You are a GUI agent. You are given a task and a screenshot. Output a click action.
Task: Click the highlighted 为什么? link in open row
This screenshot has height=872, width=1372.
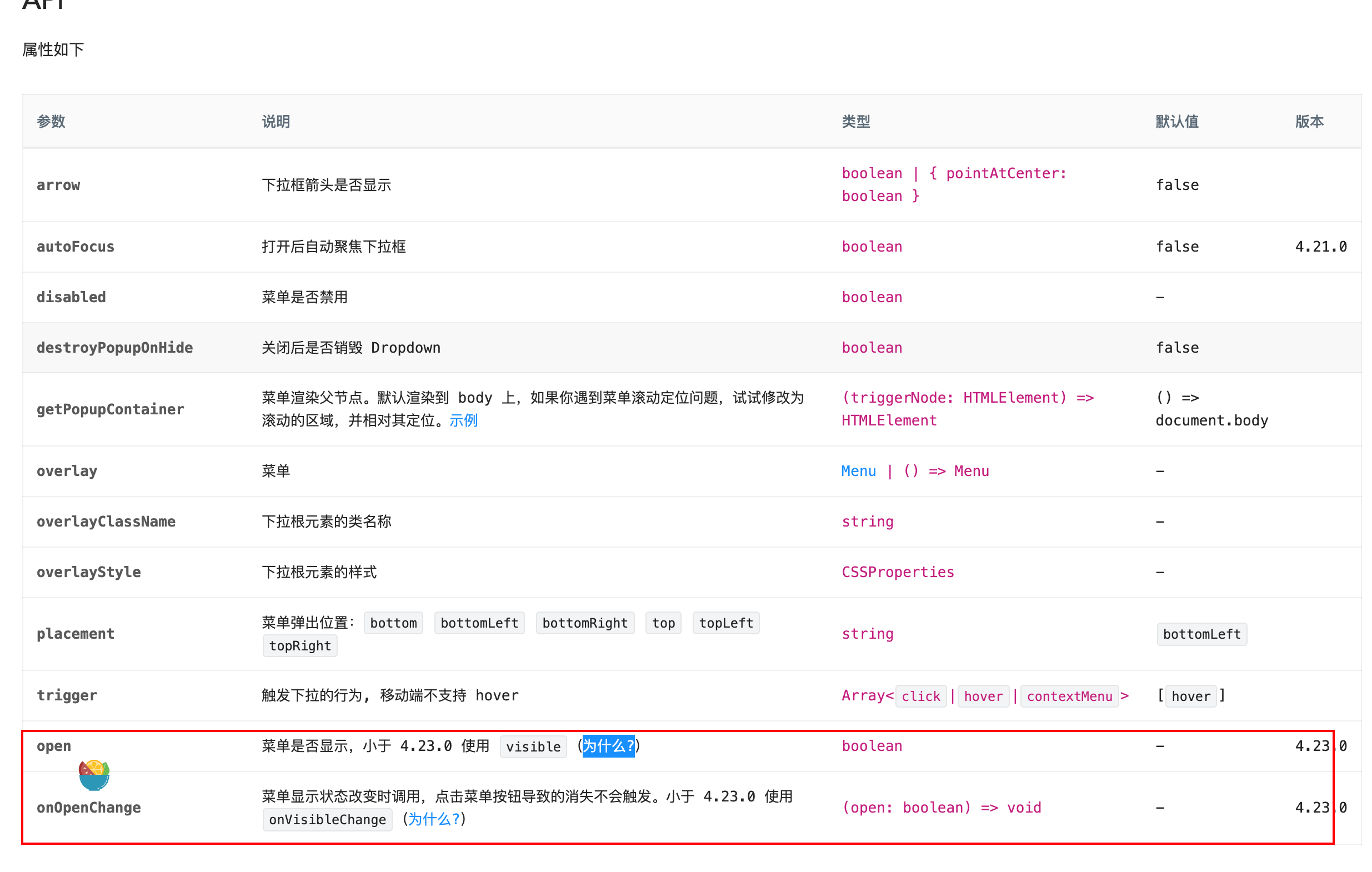pos(608,745)
